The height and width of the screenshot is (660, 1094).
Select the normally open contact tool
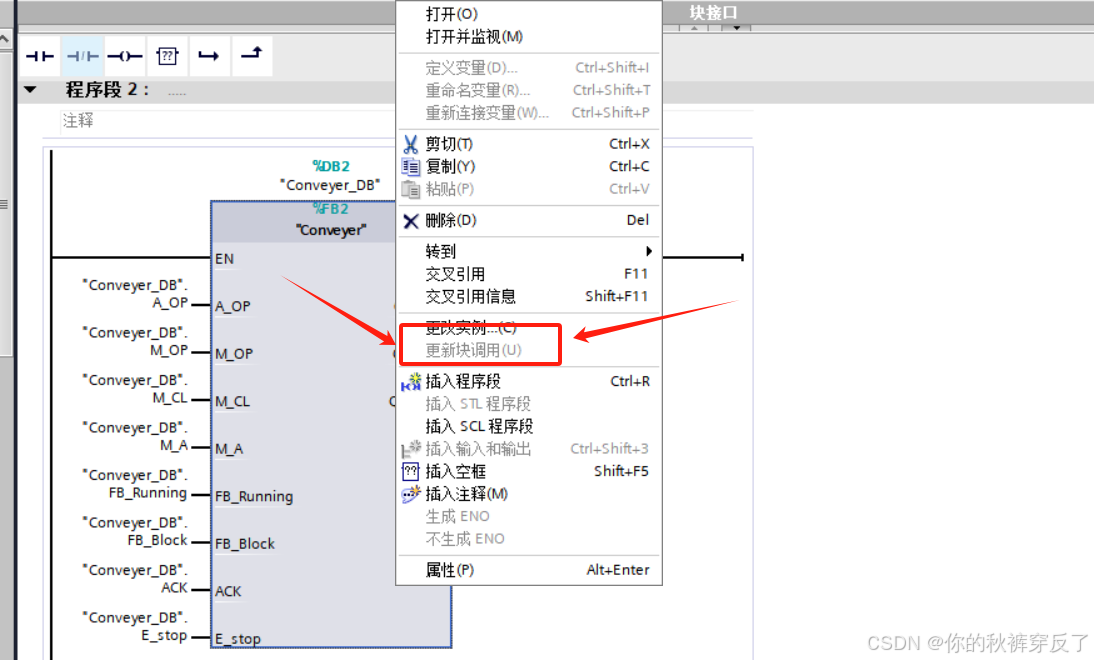[x=39, y=56]
